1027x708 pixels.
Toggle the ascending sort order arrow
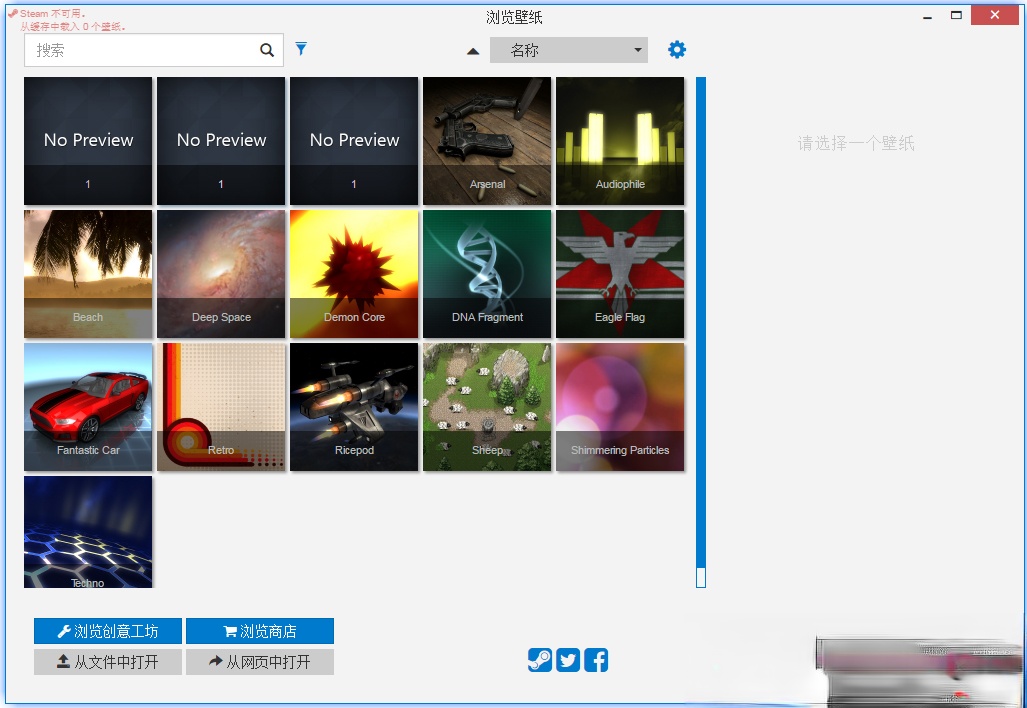[473, 51]
